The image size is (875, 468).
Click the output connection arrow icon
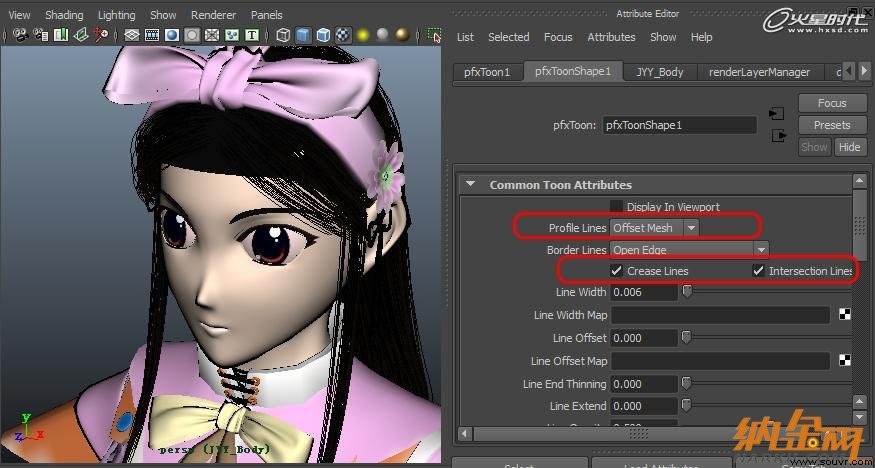pyautogui.click(x=779, y=135)
